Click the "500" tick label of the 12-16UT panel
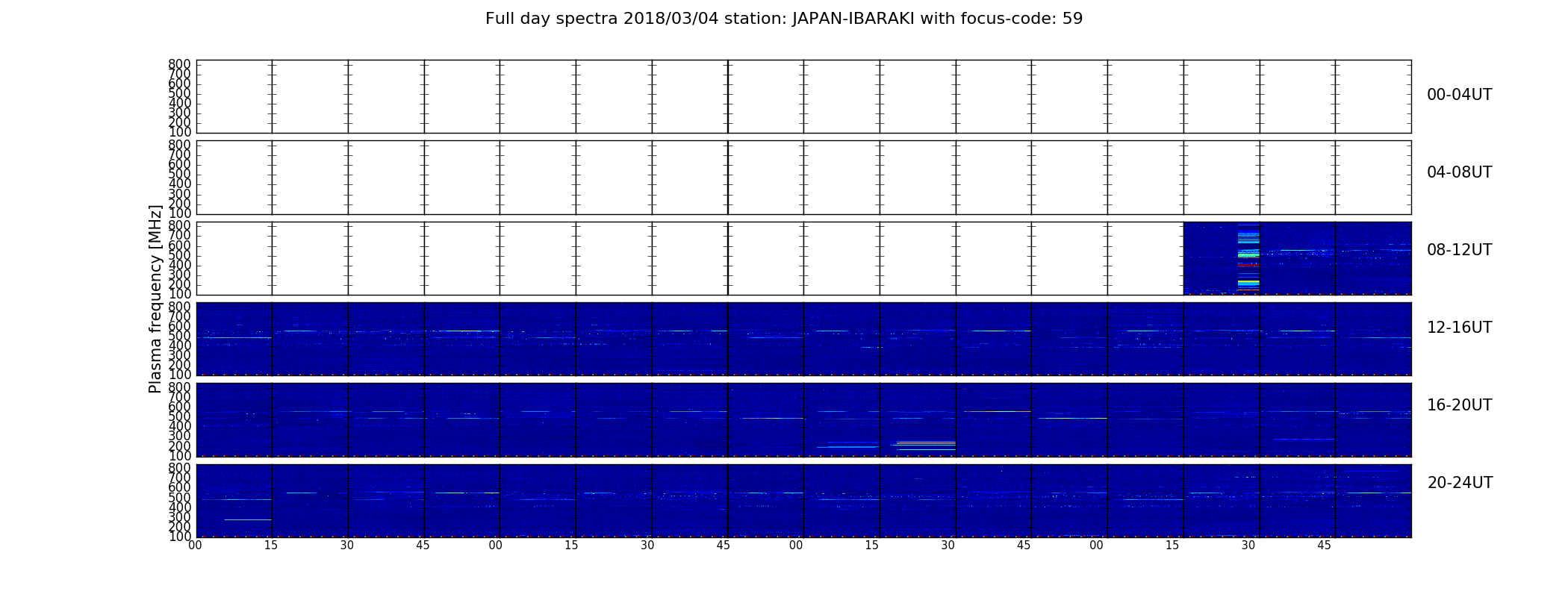Screen dimensions: 1568x597 pos(179,336)
